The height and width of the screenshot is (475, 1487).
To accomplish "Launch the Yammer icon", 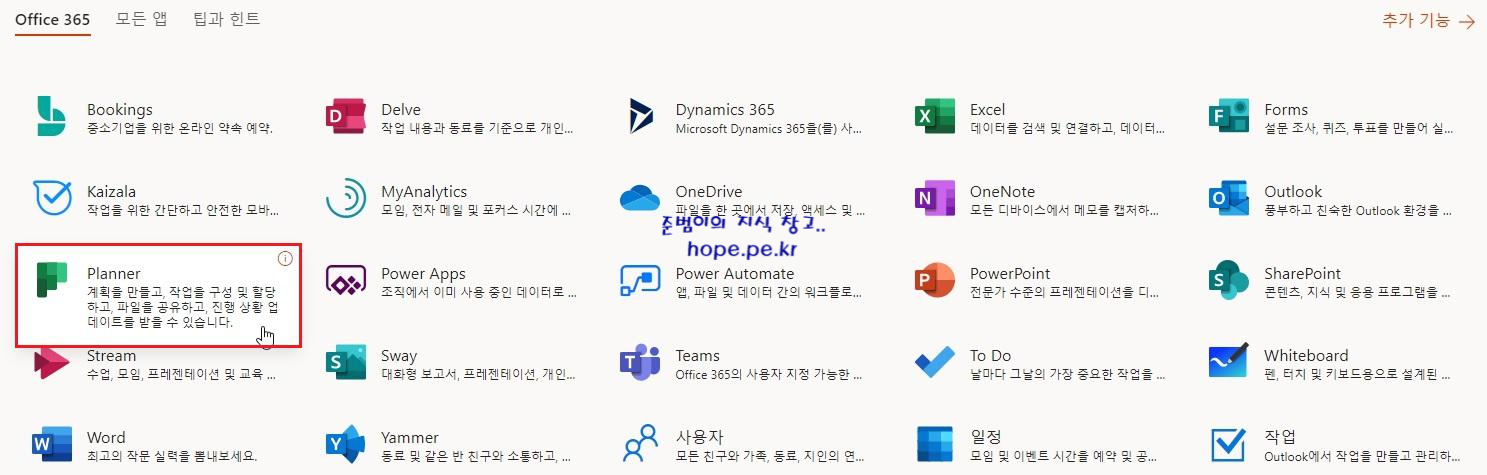I will pyautogui.click(x=346, y=445).
